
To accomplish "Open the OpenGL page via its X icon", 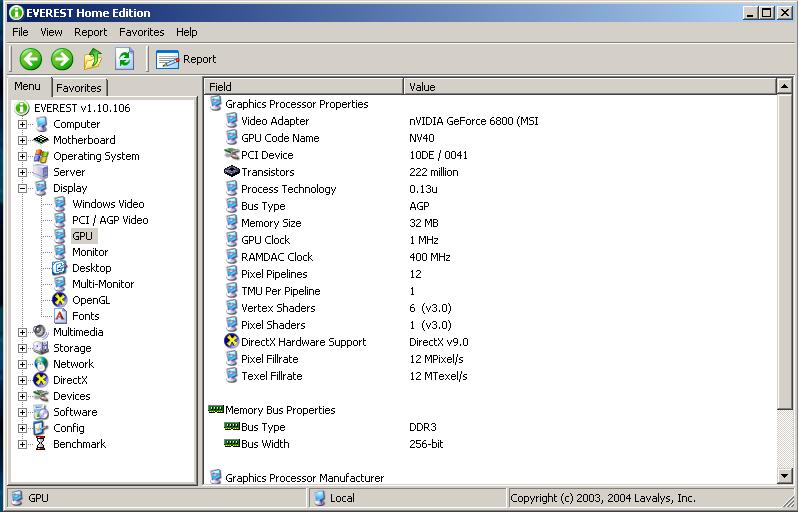I will click(x=60, y=300).
